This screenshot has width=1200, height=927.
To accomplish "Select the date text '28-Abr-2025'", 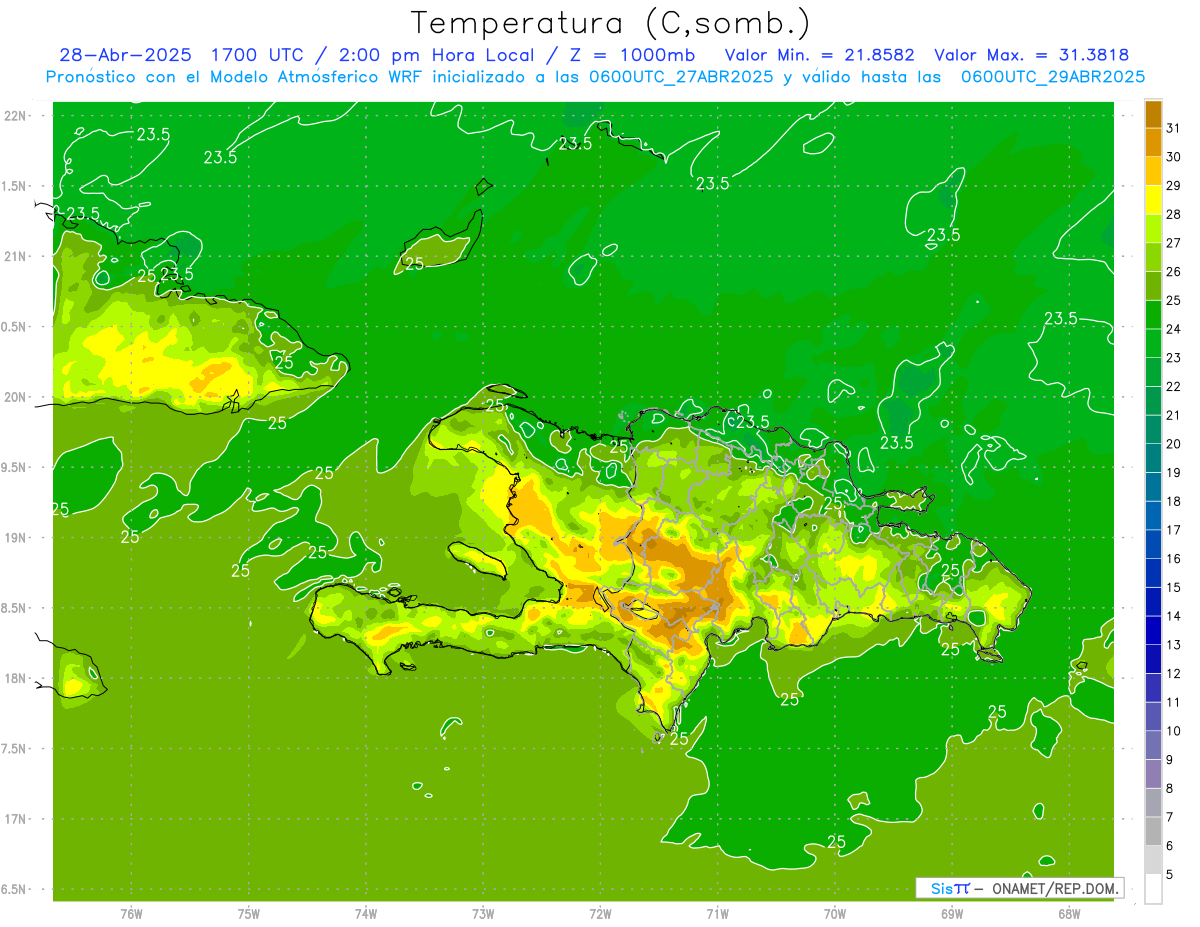I will [126, 55].
